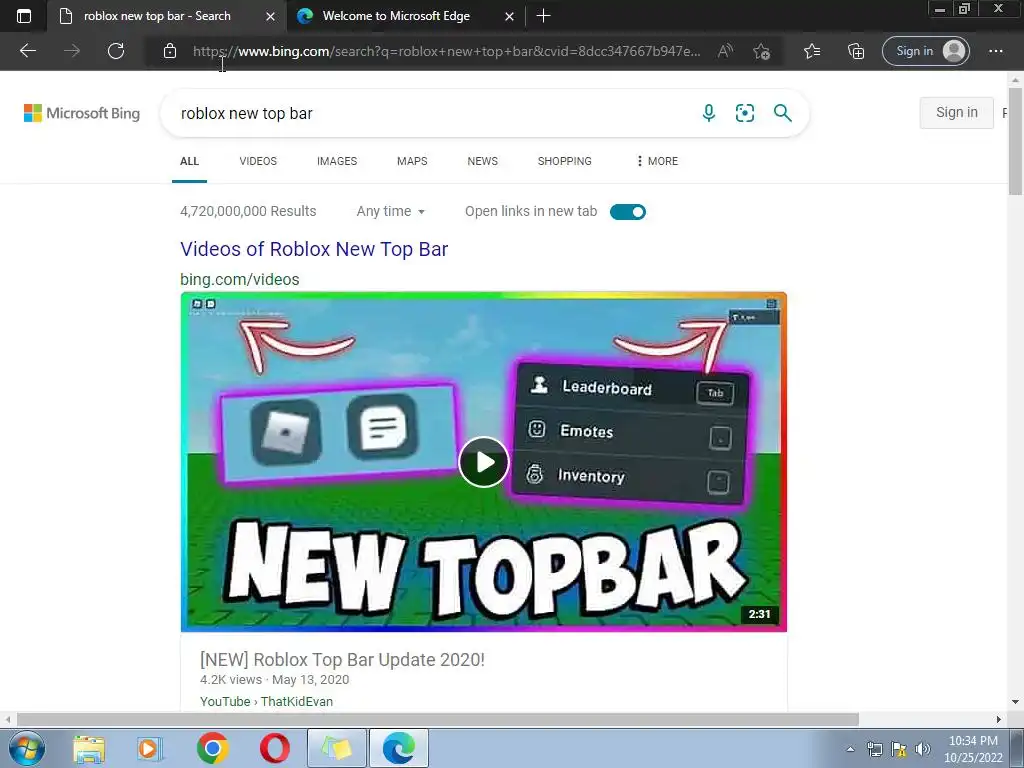The width and height of the screenshot is (1024, 768).
Task: Click the Bing page Sign in button
Action: tap(957, 112)
